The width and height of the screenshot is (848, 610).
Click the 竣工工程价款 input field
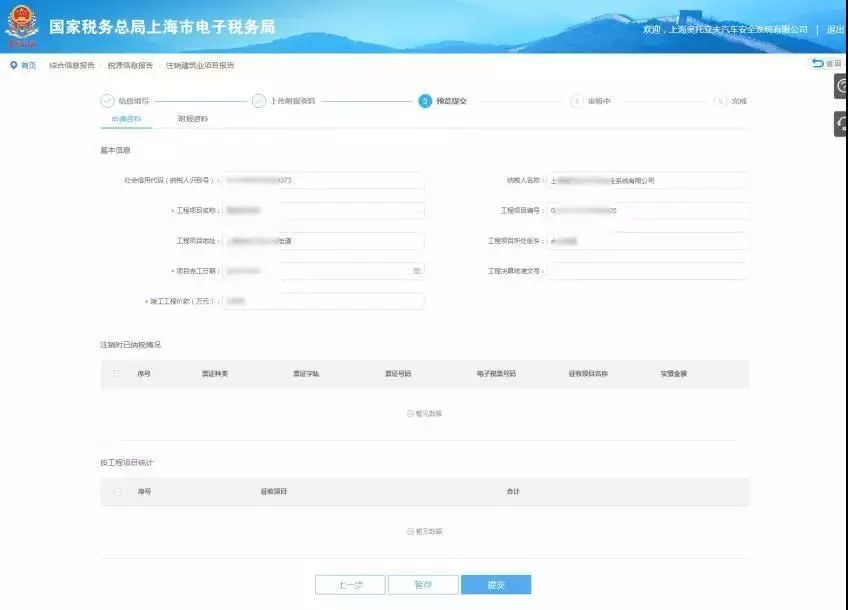(323, 301)
